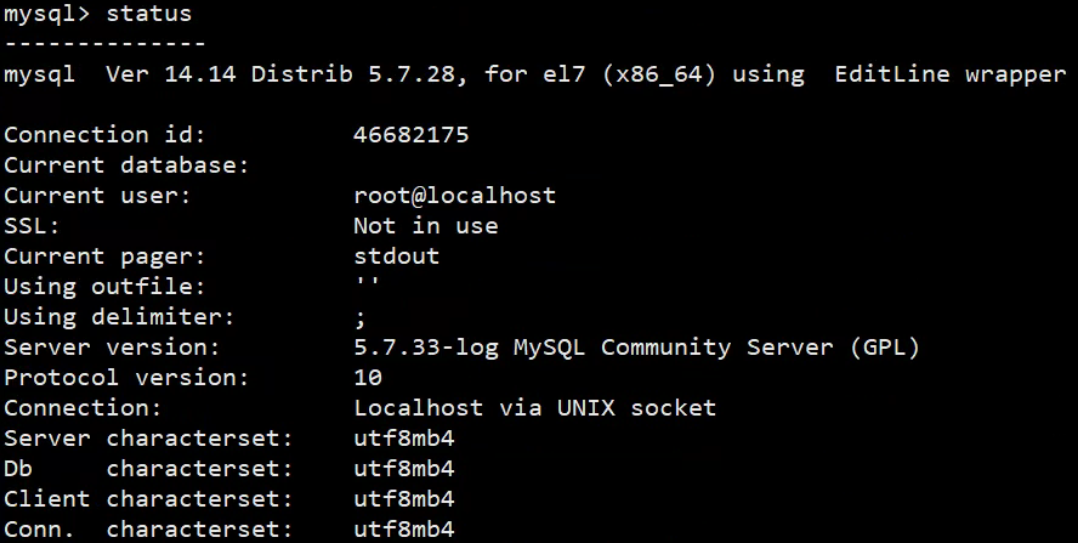Click the 'EditLine wrapper' text
Viewport: 1078px width, 543px height.
(950, 75)
